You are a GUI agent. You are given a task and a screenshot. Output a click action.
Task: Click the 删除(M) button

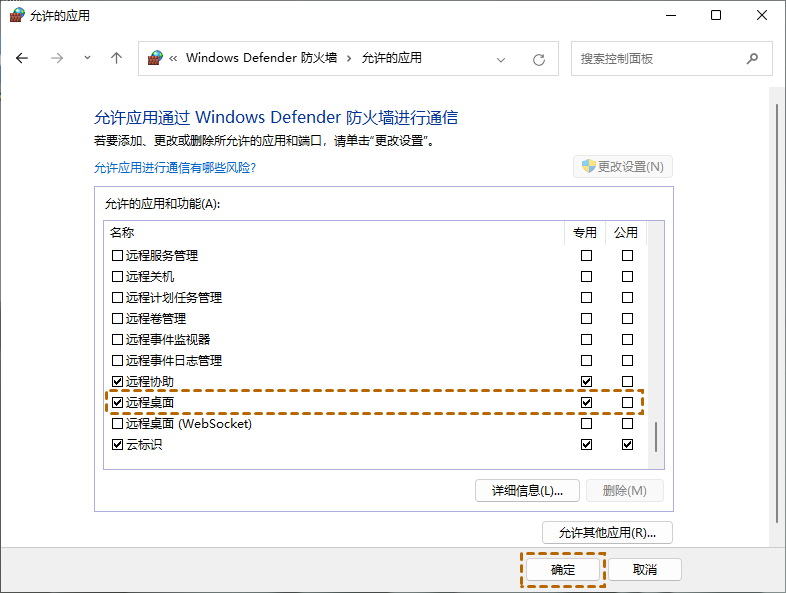pos(625,491)
